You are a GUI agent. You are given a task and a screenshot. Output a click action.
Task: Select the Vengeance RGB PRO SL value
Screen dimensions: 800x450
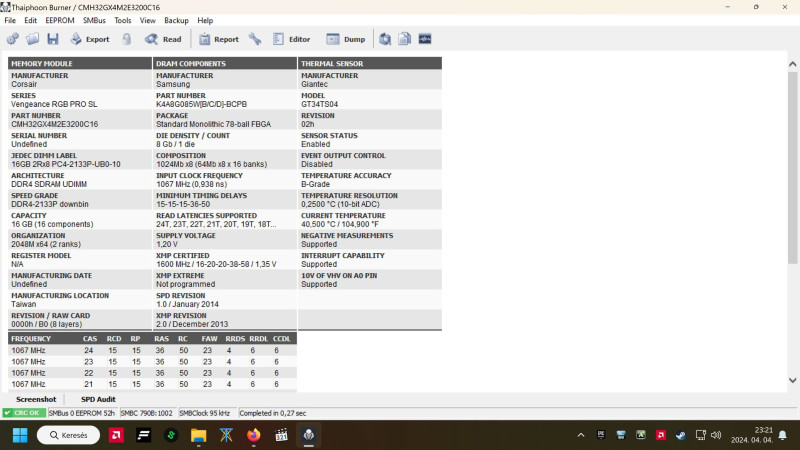coord(54,104)
